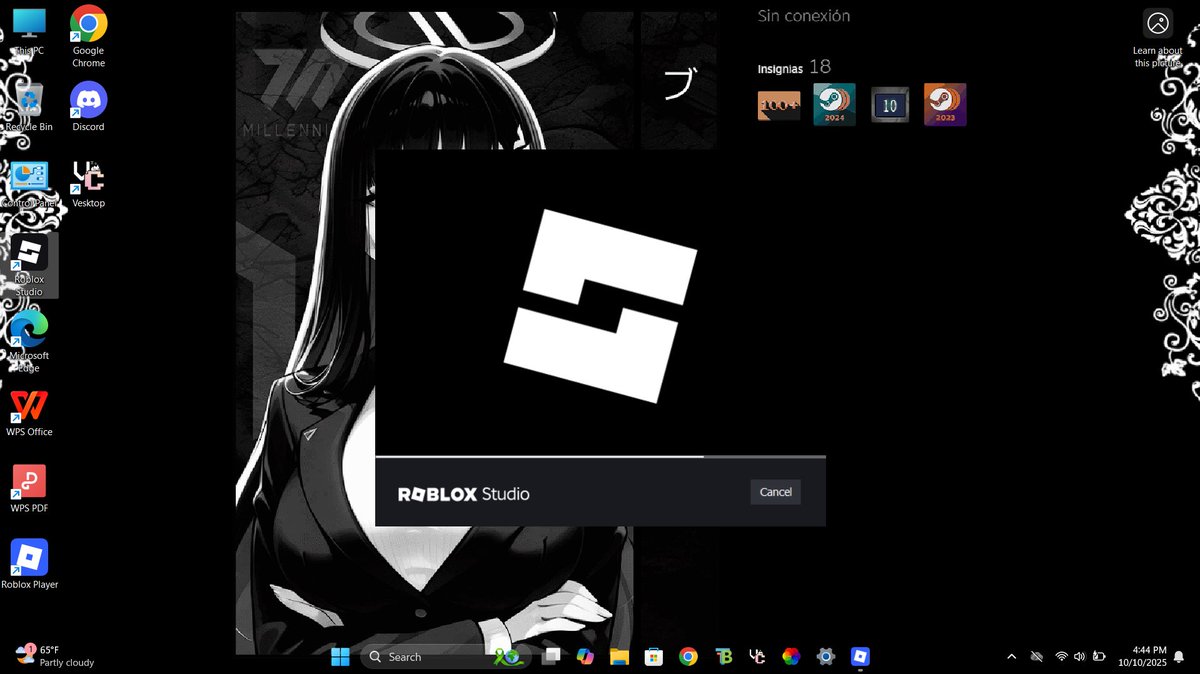Screen dimensions: 1200x674
Task: Click the Insignias 18 heading
Action: coord(794,67)
